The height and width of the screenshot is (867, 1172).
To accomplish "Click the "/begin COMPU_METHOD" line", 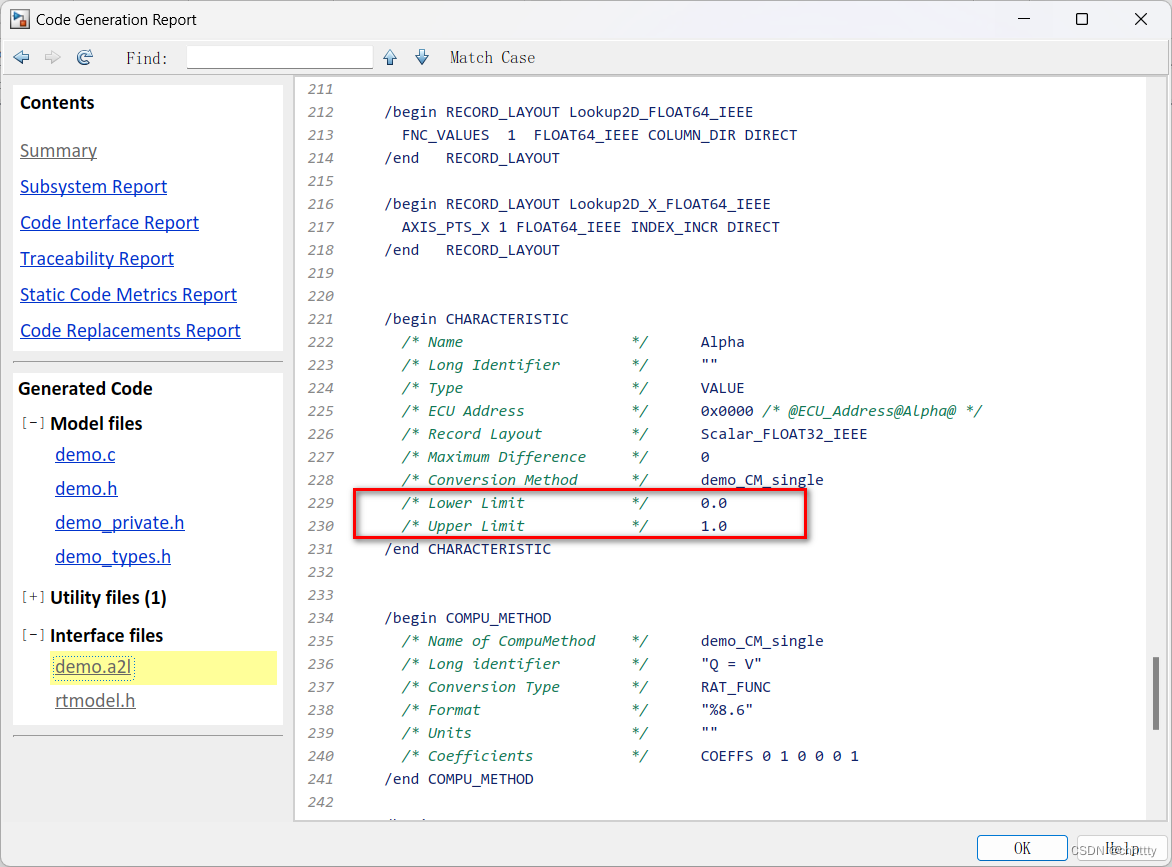I will point(468,618).
